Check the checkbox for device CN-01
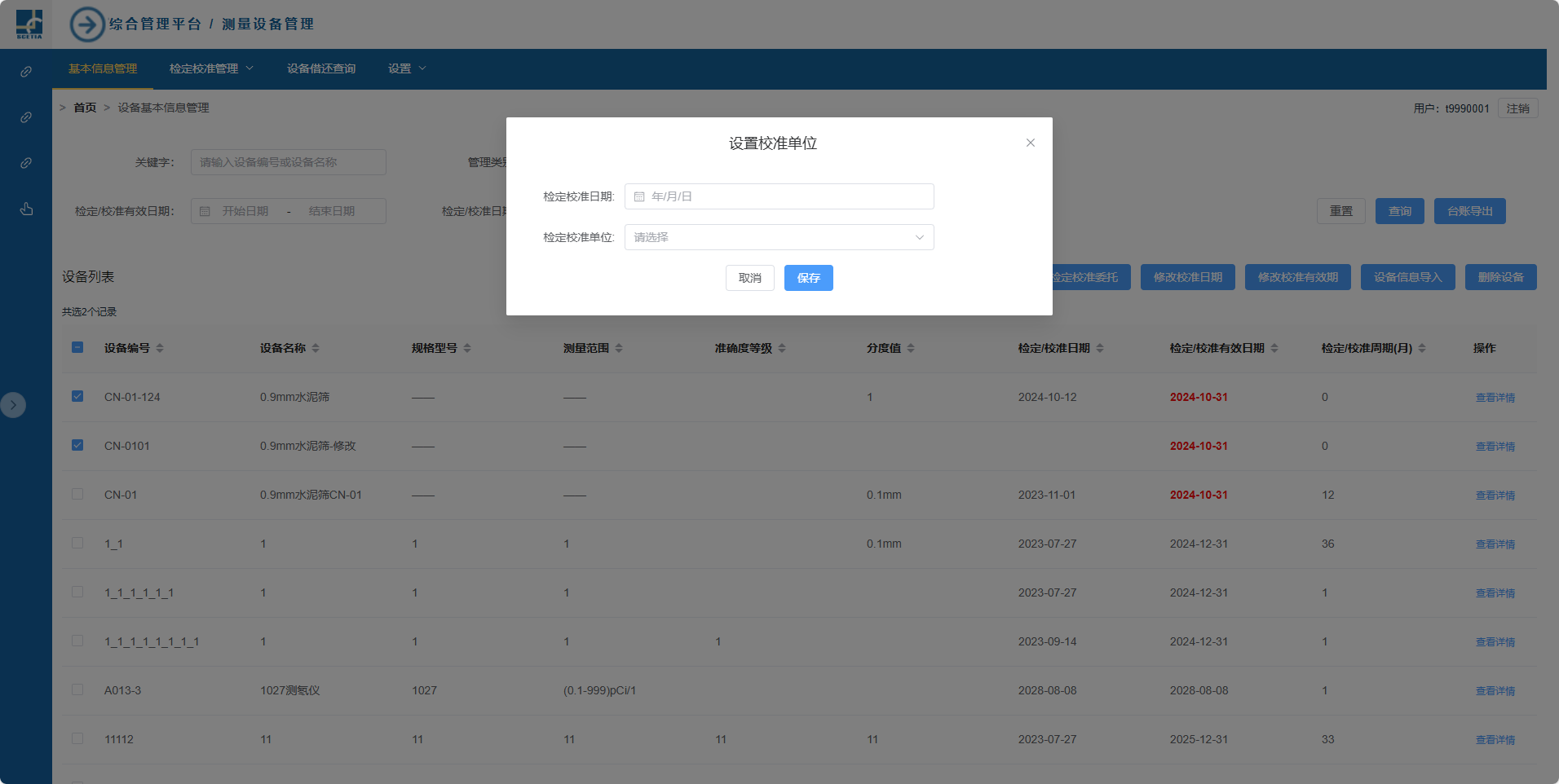 pyautogui.click(x=77, y=494)
